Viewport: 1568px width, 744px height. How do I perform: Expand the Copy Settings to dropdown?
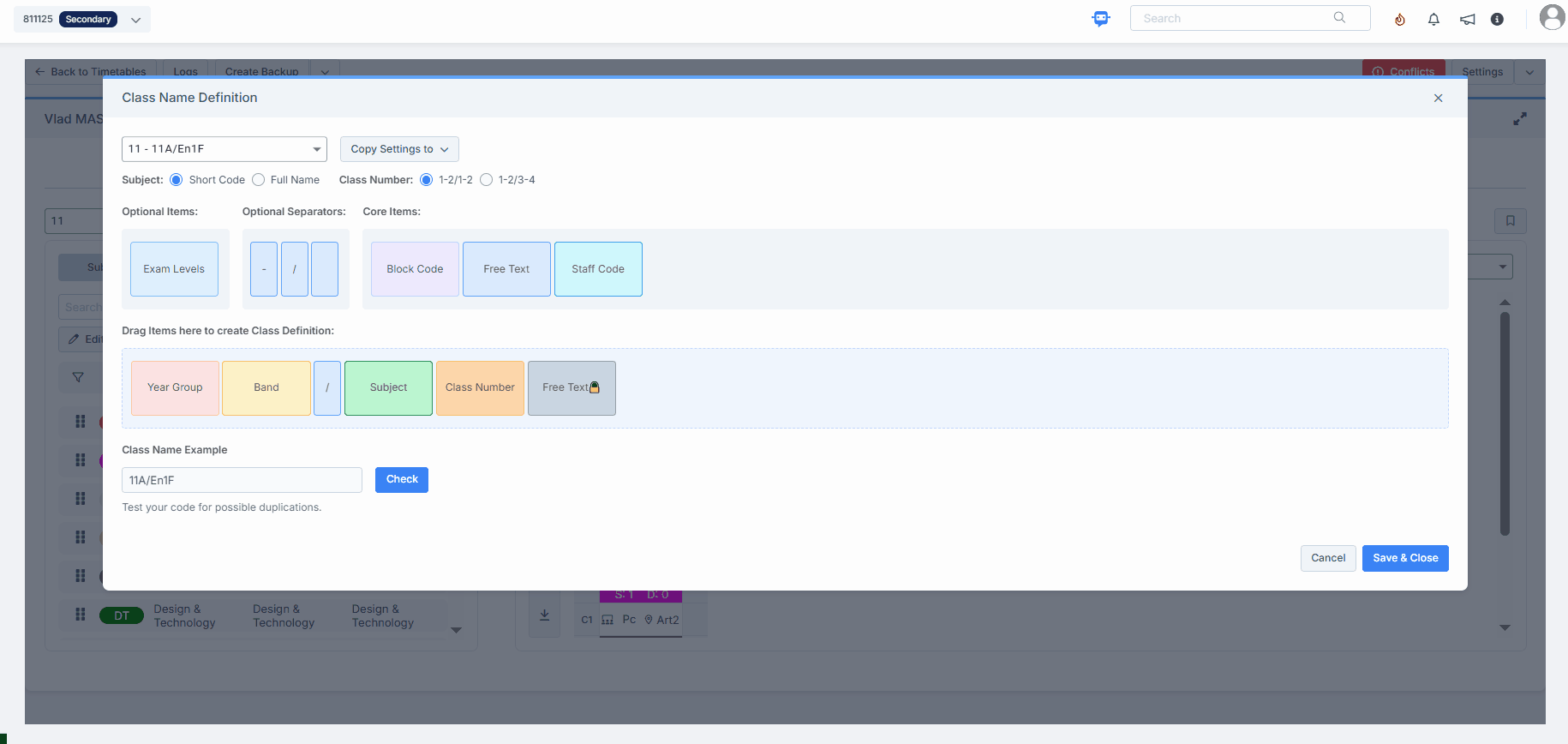point(399,149)
